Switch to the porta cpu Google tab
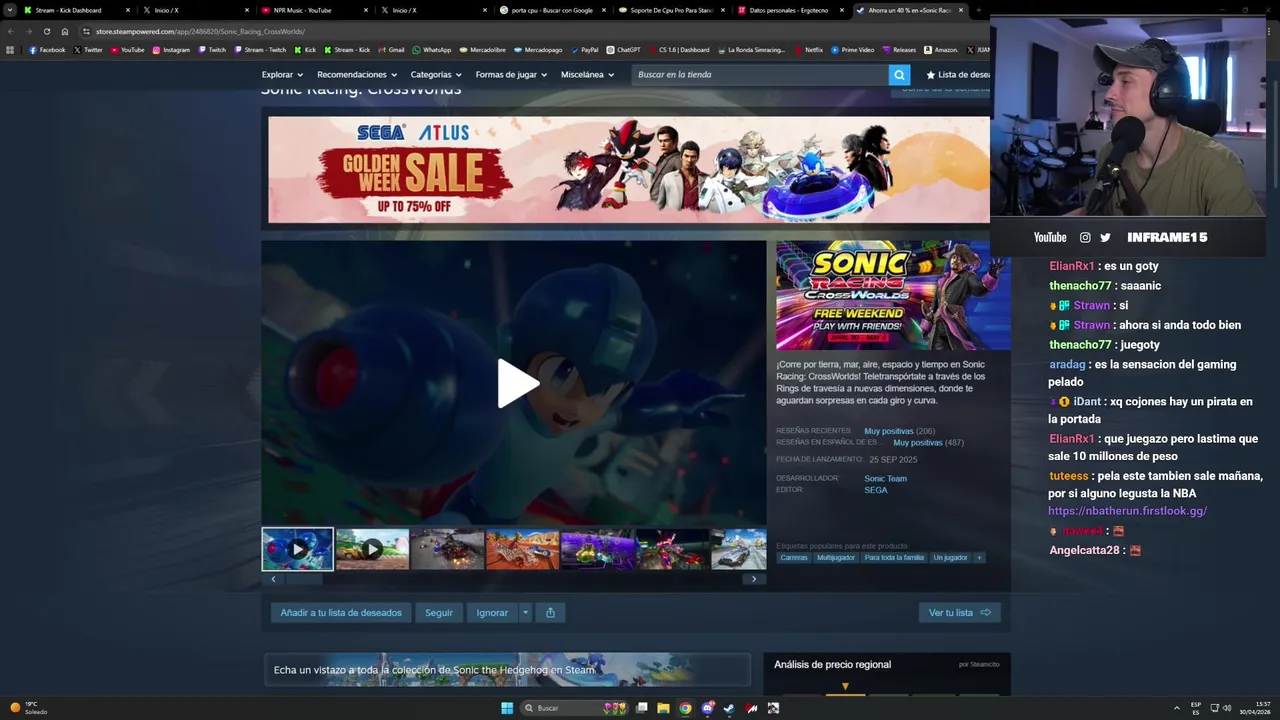The width and height of the screenshot is (1280, 720). [552, 10]
